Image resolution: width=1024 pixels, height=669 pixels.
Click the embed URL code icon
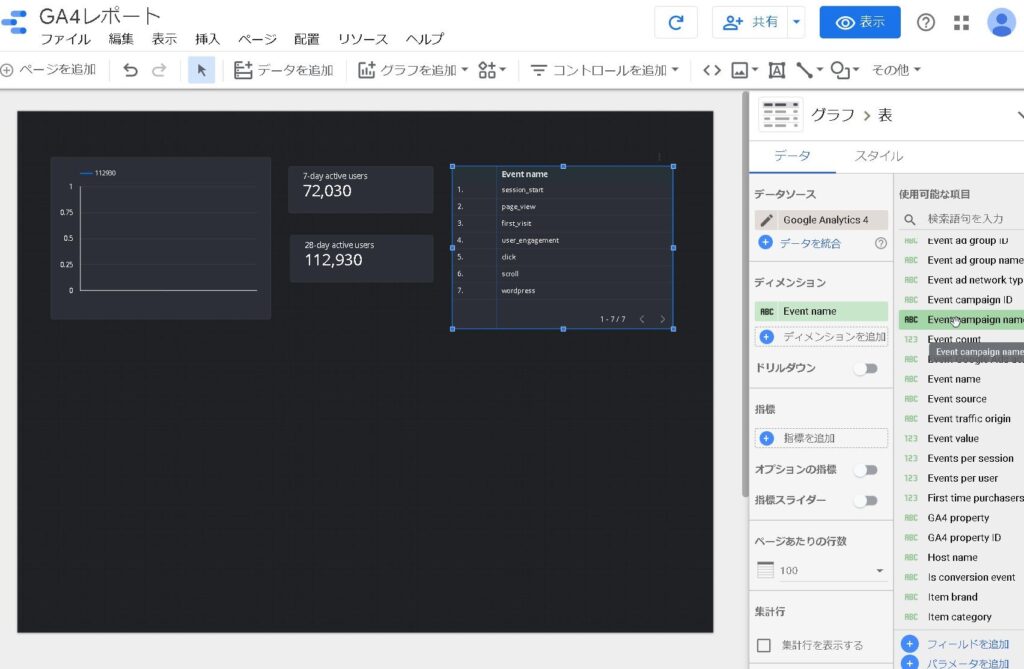tap(712, 70)
